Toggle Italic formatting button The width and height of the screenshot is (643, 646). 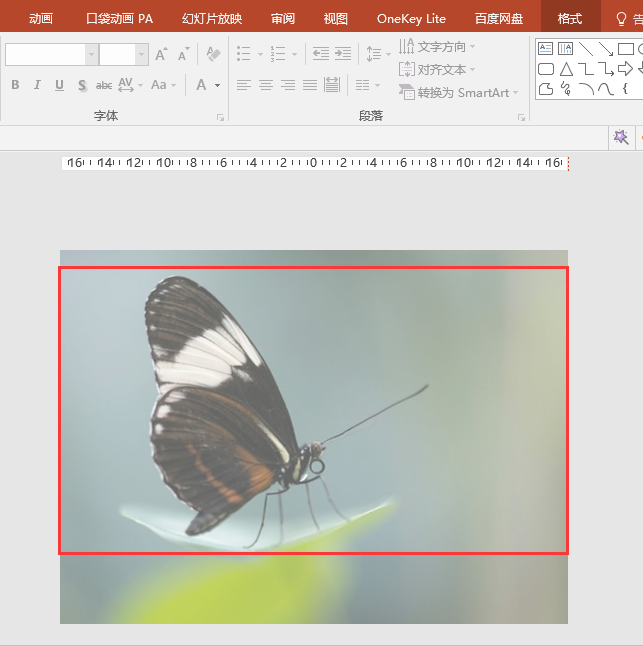click(37, 85)
